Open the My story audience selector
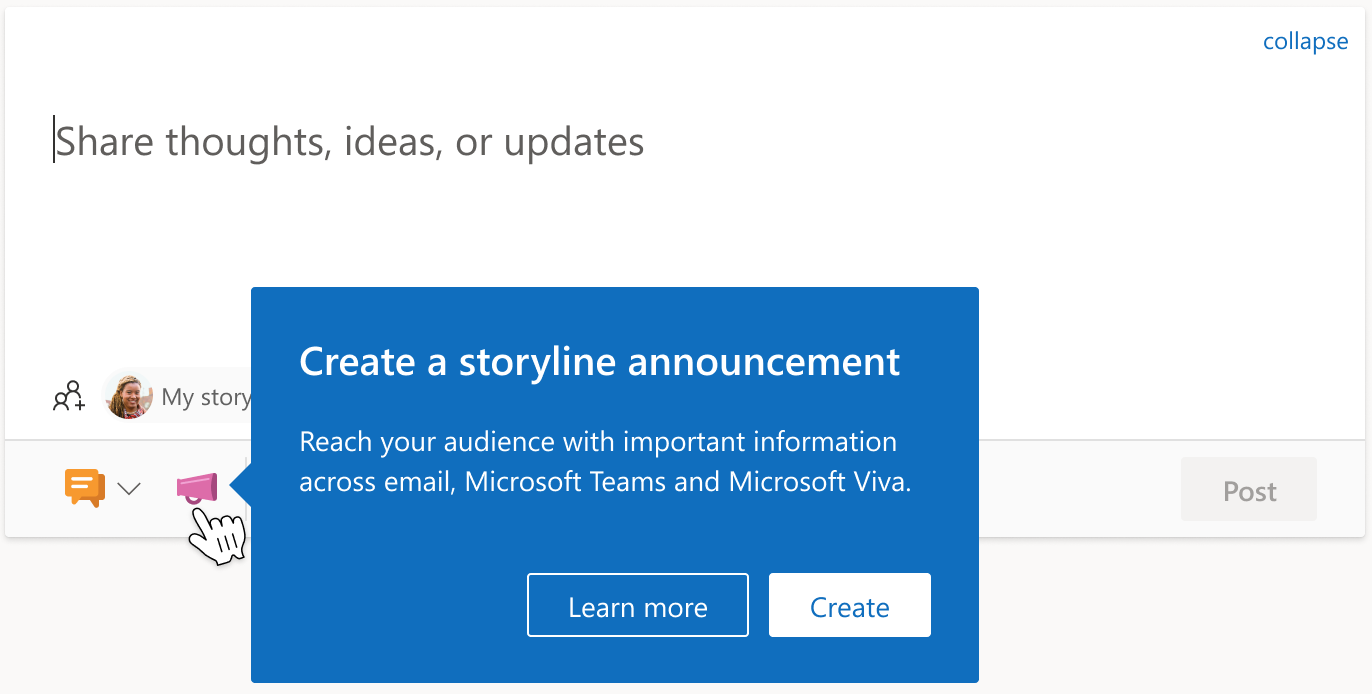The height and width of the screenshot is (694, 1372). point(180,396)
